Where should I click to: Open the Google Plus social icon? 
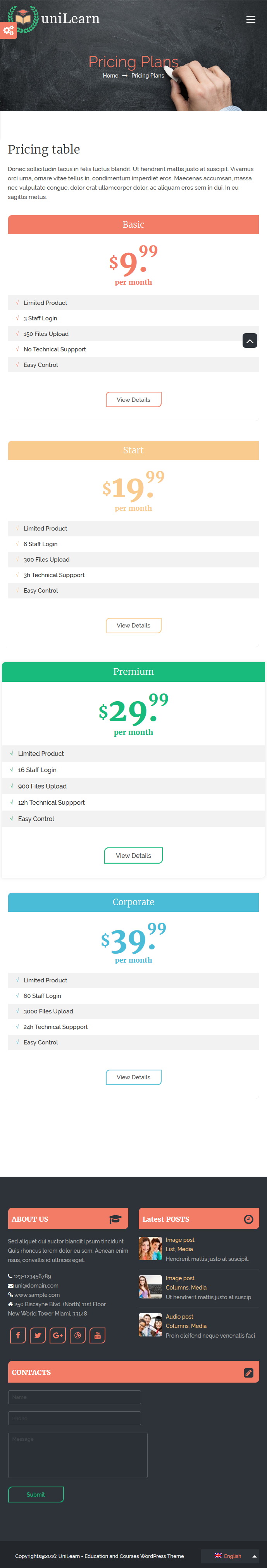(x=58, y=1335)
